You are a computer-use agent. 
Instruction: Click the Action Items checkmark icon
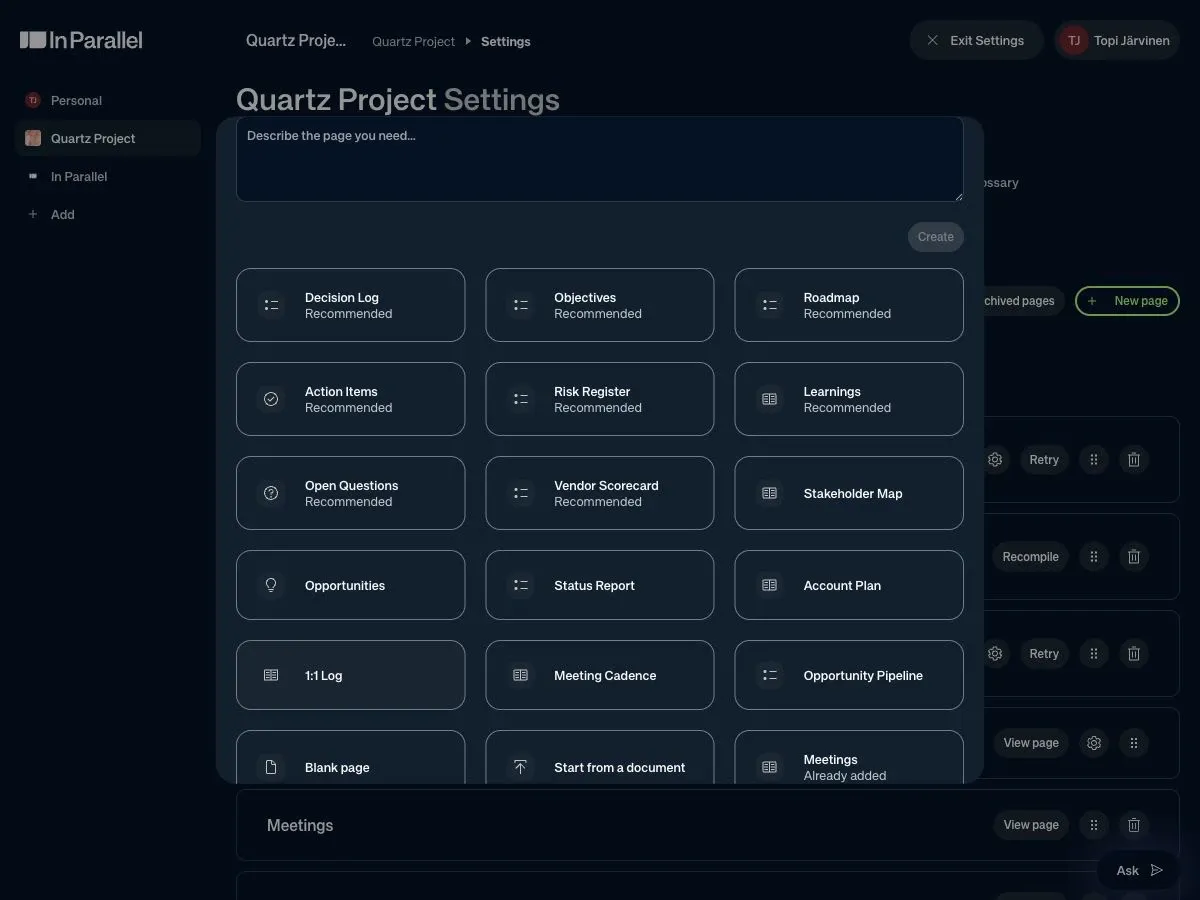point(271,399)
